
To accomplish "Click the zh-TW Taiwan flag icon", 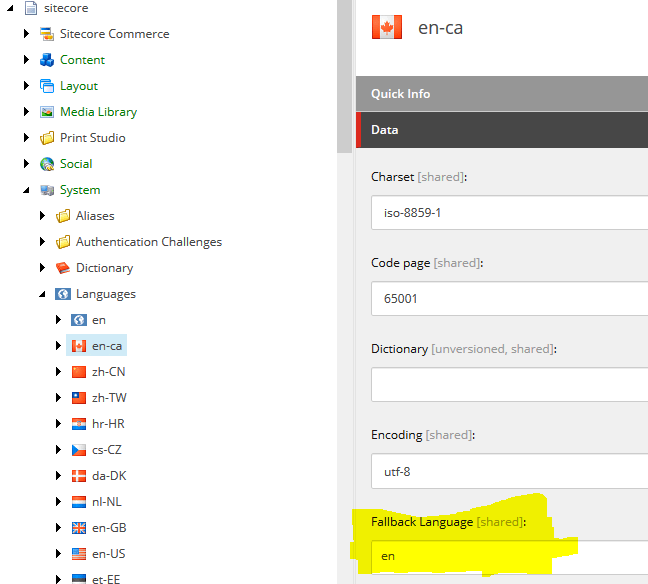I will 79,398.
